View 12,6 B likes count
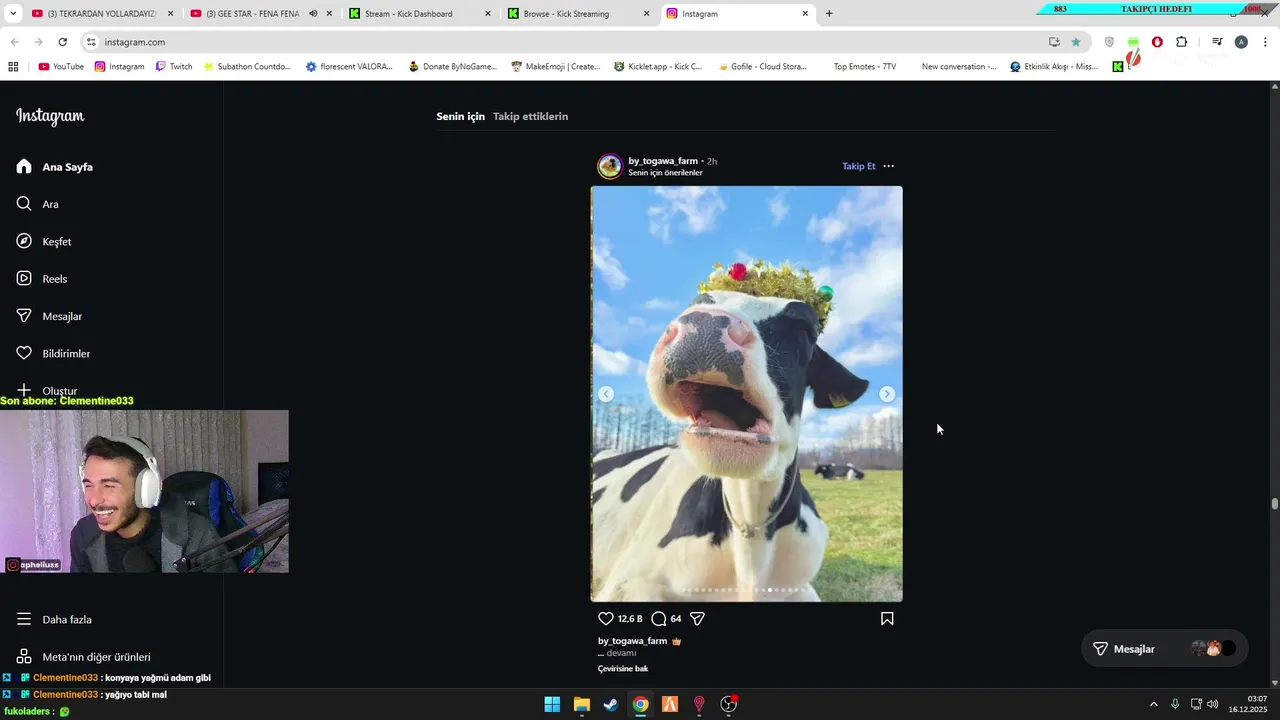 click(630, 619)
